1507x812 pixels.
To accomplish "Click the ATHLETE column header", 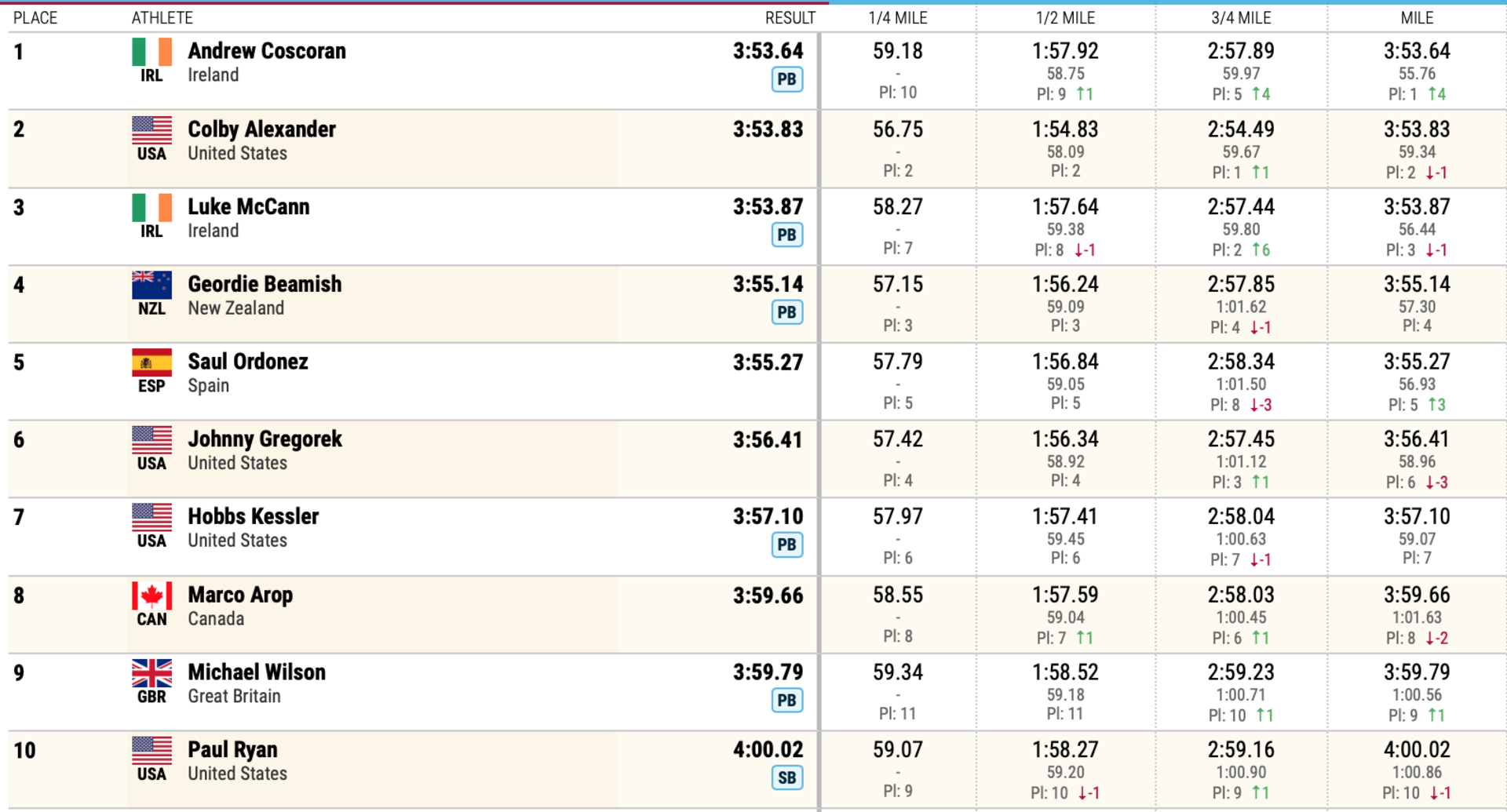I will click(162, 18).
